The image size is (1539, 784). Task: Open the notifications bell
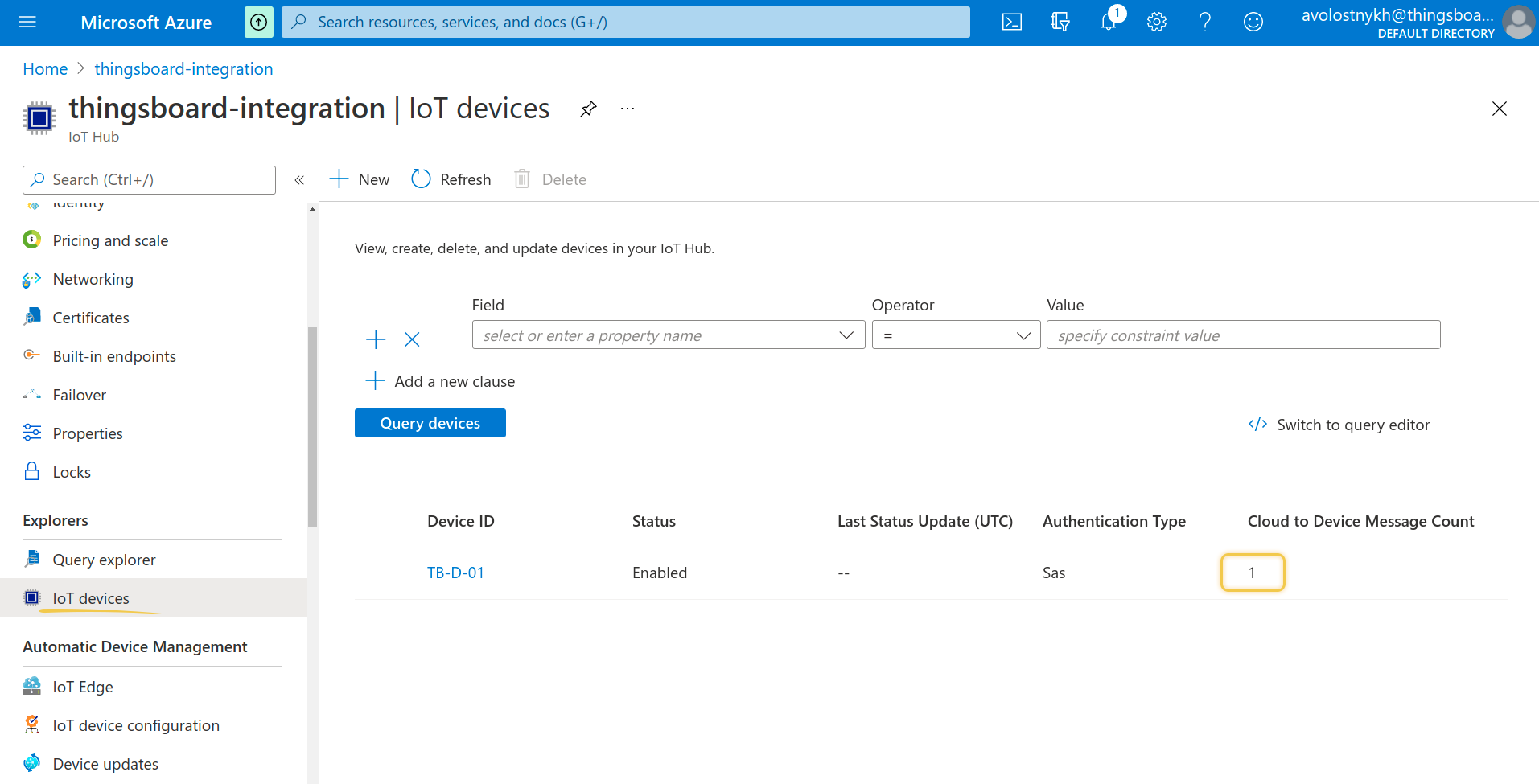[x=1109, y=23]
